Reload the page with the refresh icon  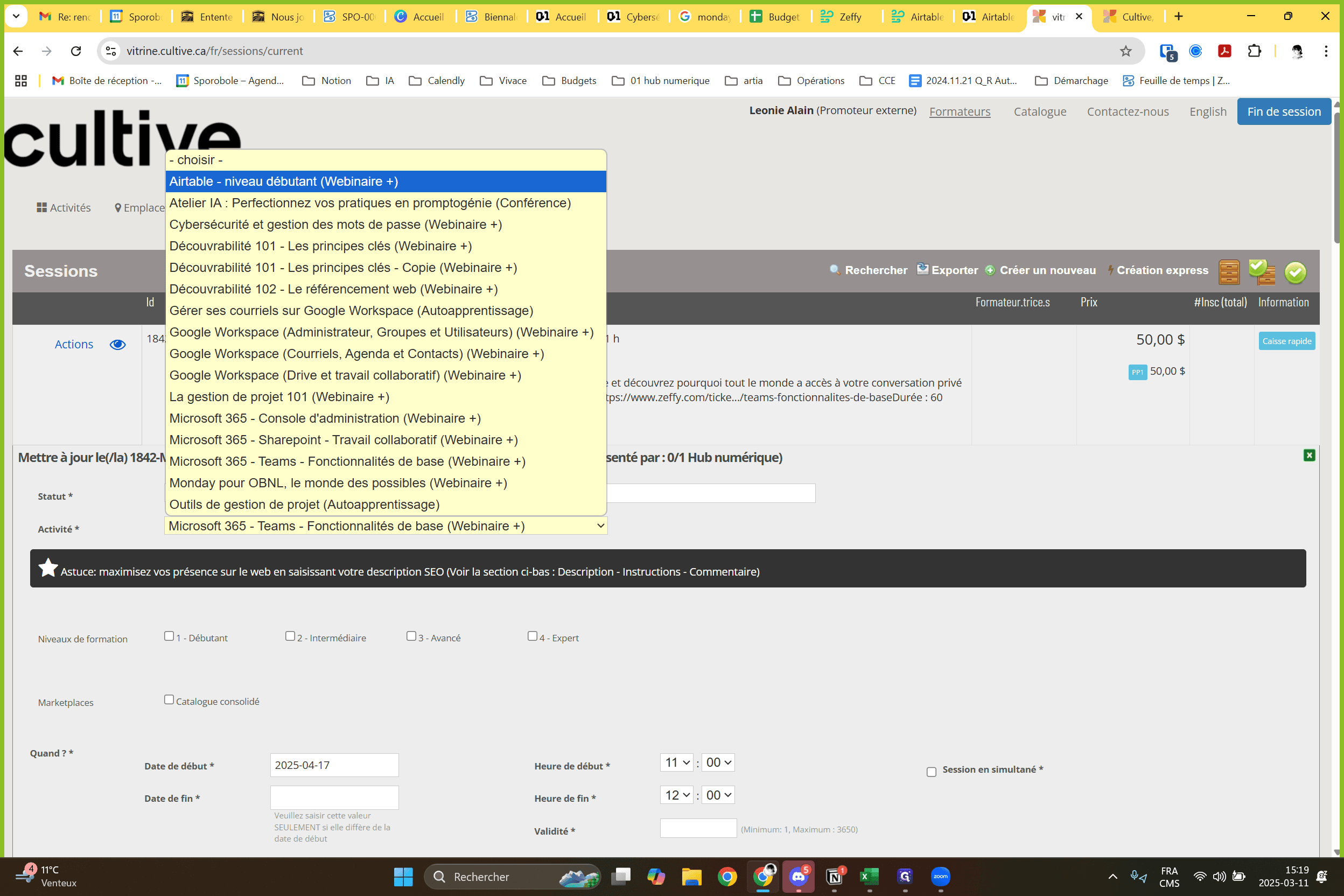click(x=76, y=51)
